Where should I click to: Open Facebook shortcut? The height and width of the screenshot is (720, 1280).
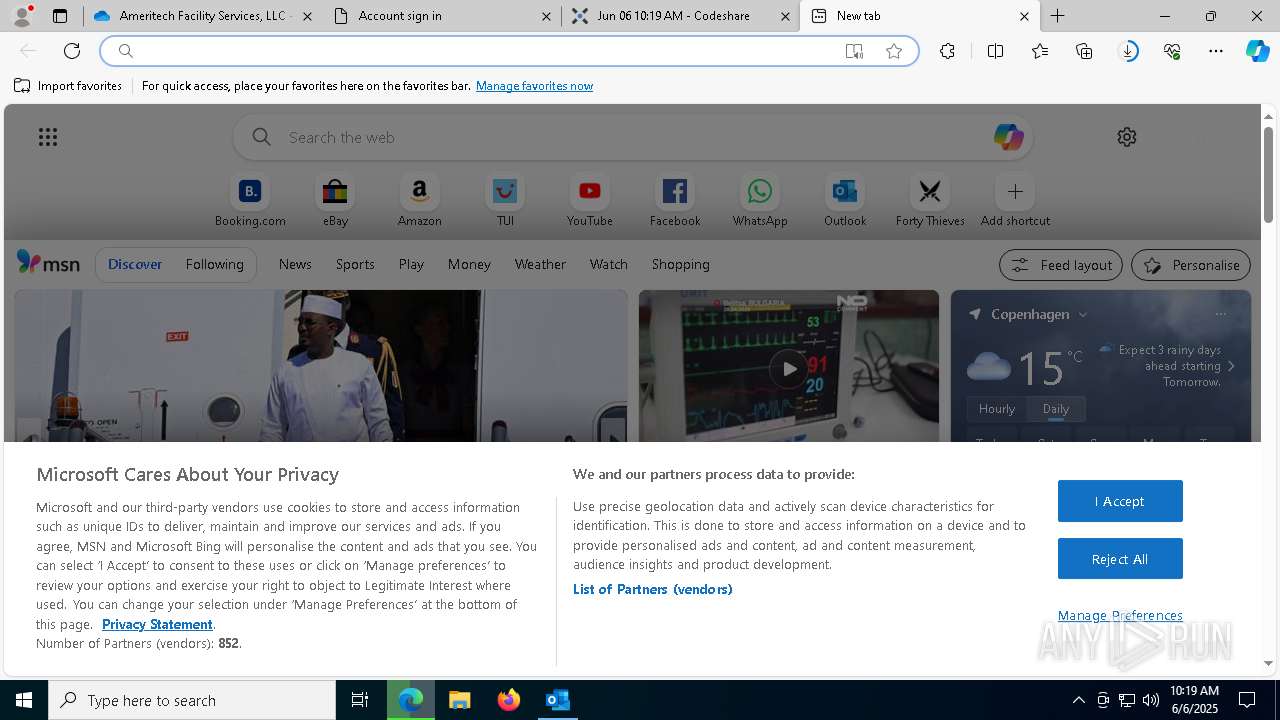(675, 201)
